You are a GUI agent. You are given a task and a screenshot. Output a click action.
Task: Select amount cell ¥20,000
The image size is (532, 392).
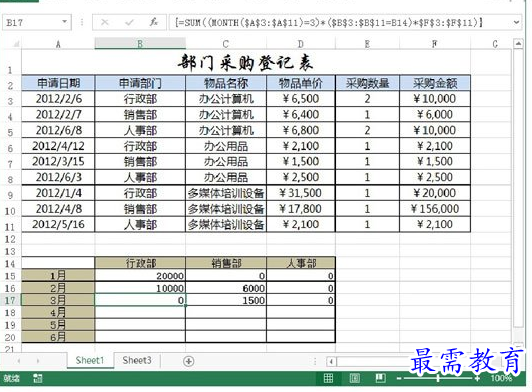click(435, 193)
